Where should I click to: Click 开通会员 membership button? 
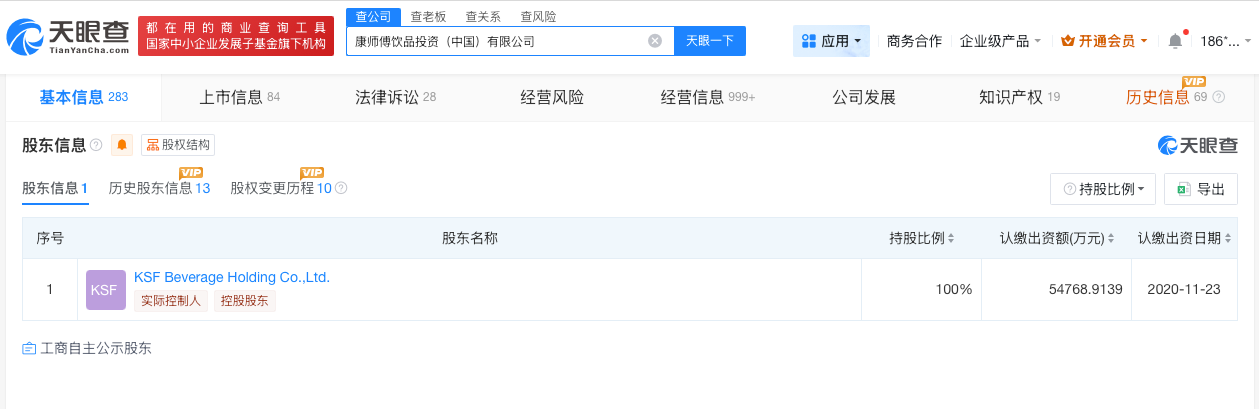(1104, 41)
